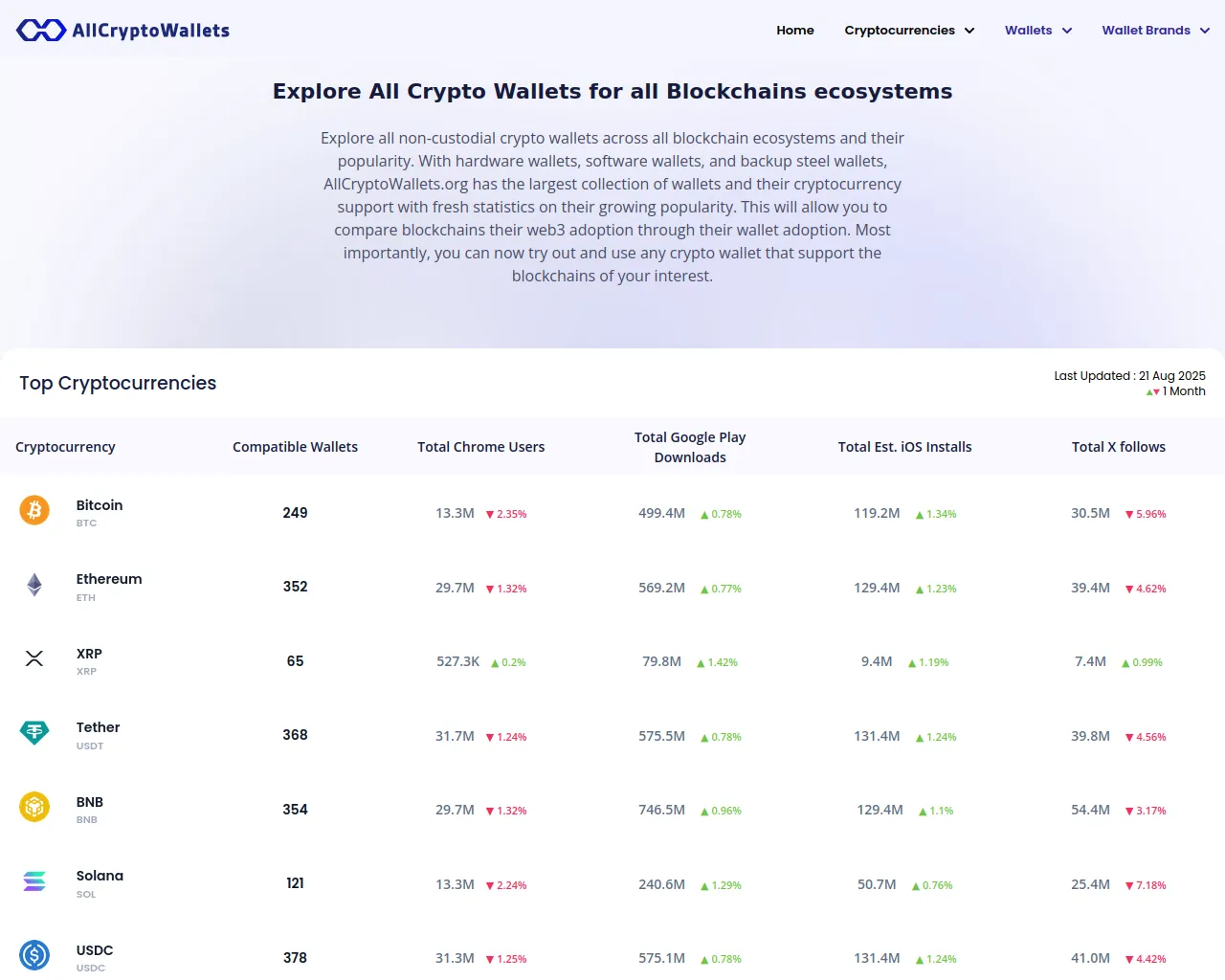The width and height of the screenshot is (1225, 980).
Task: Click the Compatible Wallets column header
Action: [295, 447]
